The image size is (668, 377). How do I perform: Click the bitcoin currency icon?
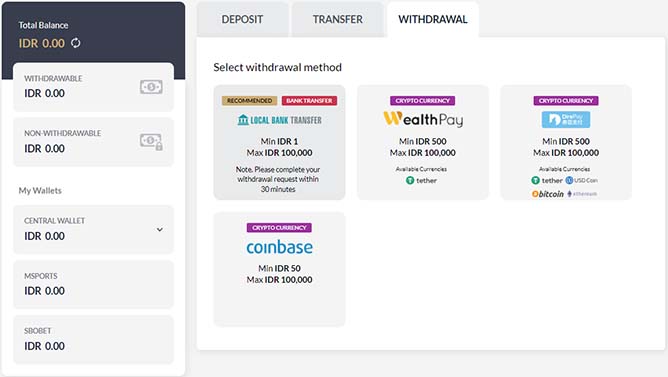click(535, 194)
